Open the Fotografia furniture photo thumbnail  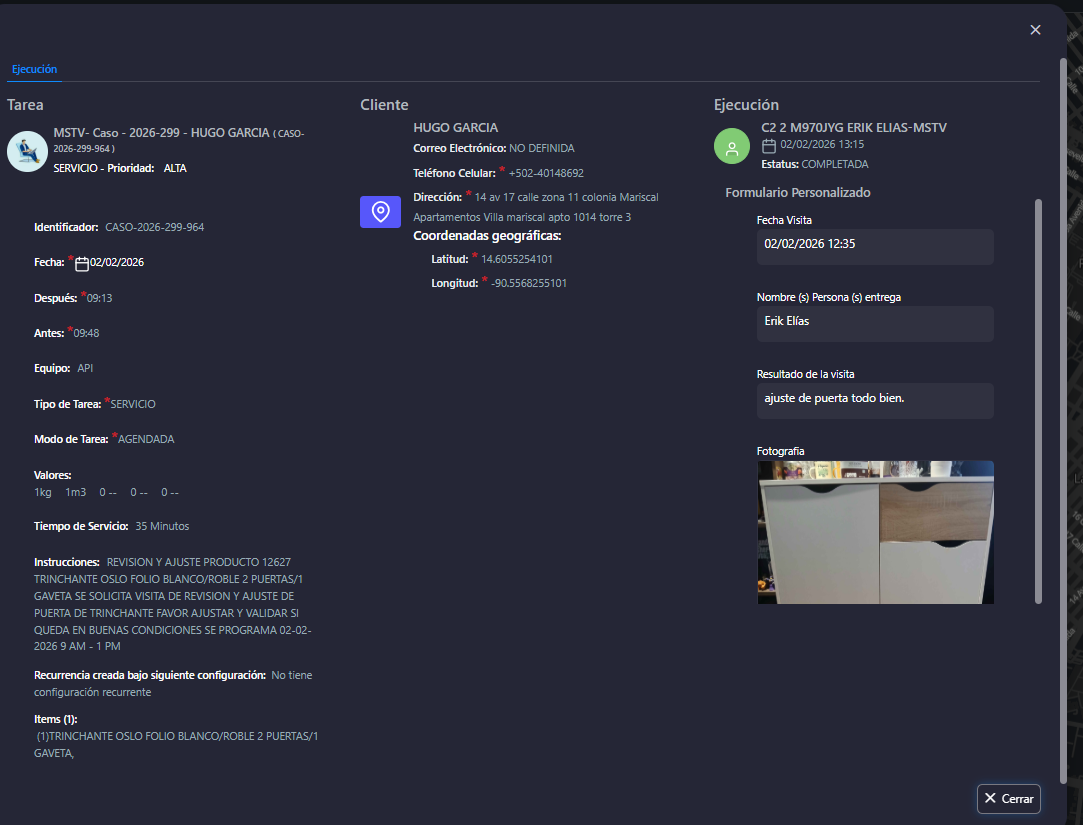click(875, 532)
